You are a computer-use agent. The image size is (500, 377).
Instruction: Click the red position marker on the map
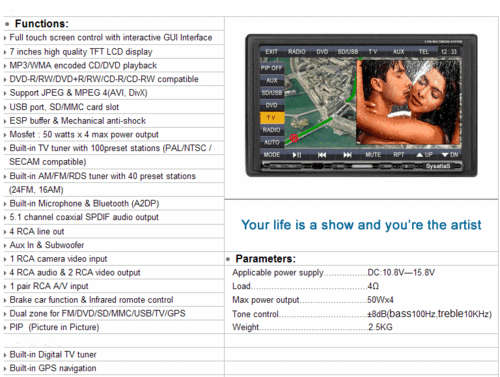tap(294, 138)
